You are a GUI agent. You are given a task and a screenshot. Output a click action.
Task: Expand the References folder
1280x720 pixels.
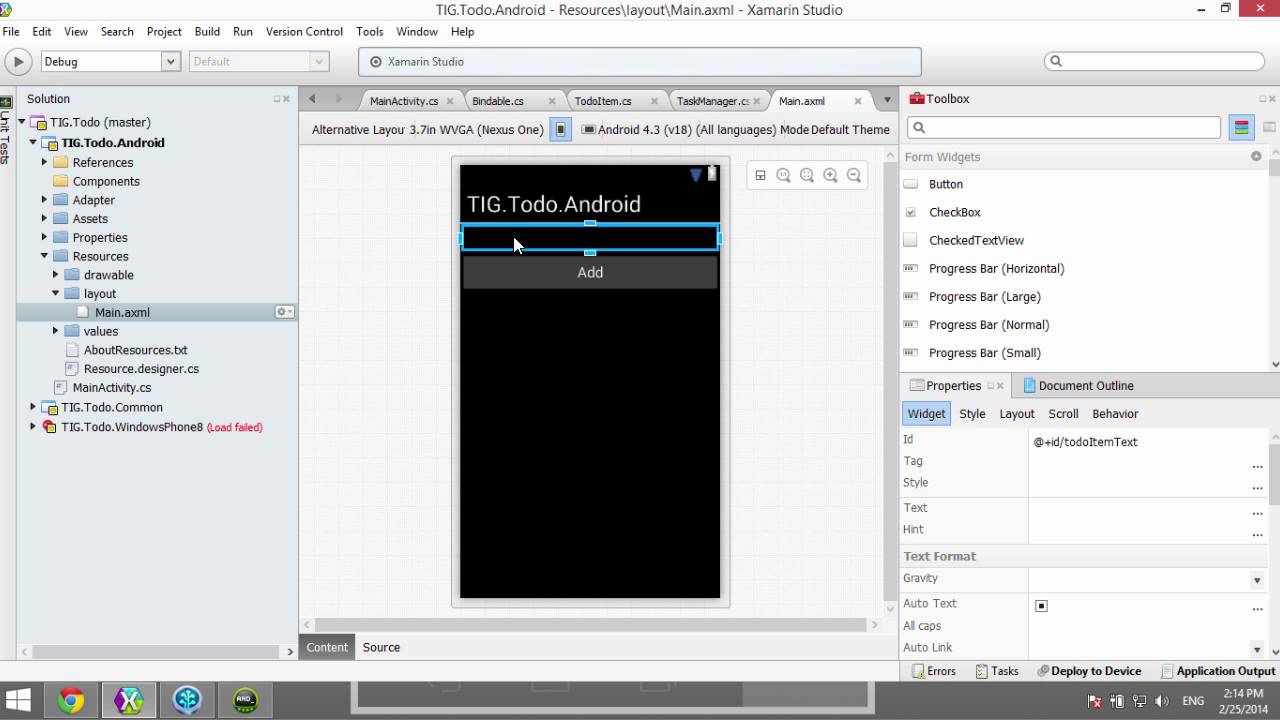(x=44, y=162)
